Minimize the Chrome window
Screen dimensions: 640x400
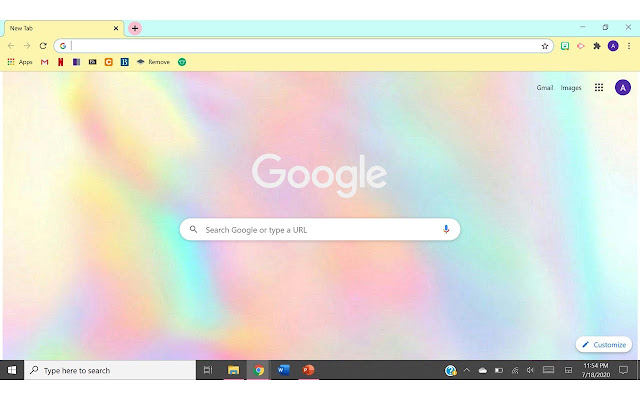pyautogui.click(x=582, y=27)
